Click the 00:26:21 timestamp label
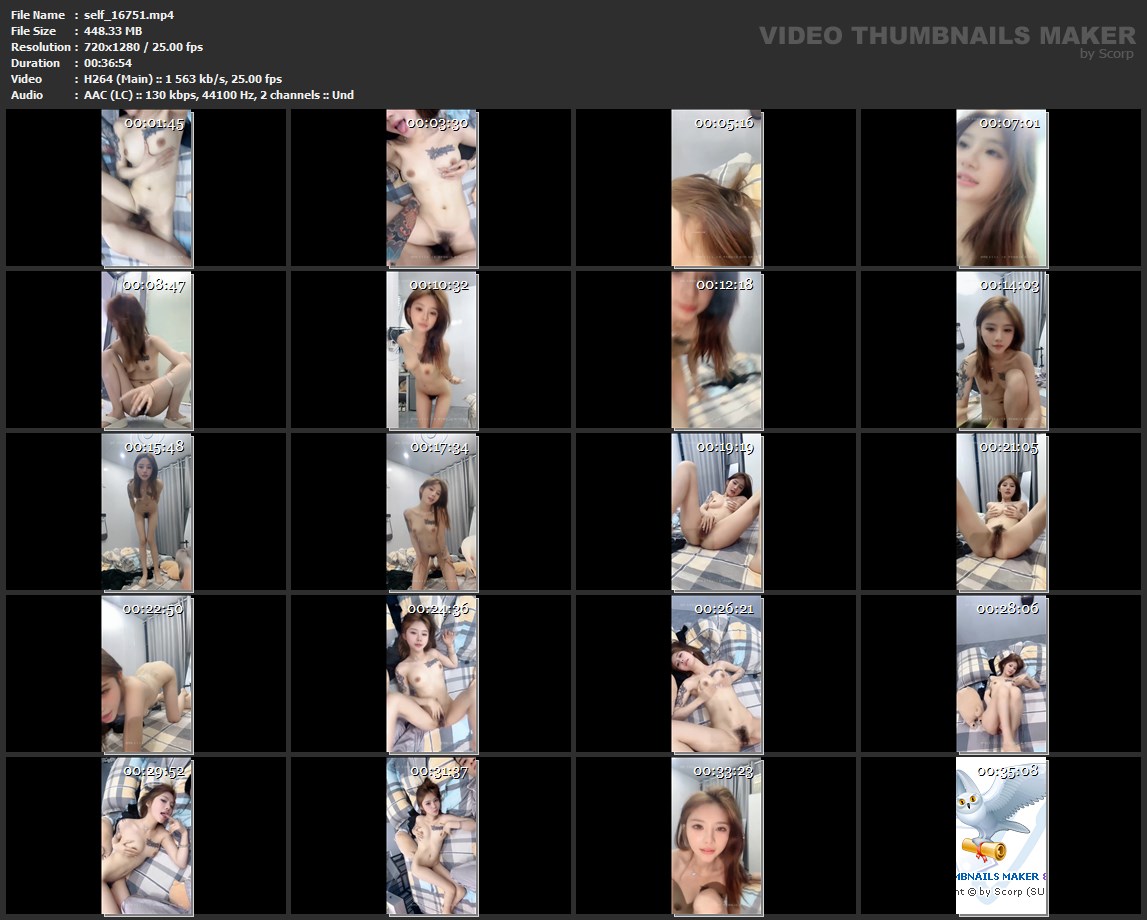 [724, 609]
